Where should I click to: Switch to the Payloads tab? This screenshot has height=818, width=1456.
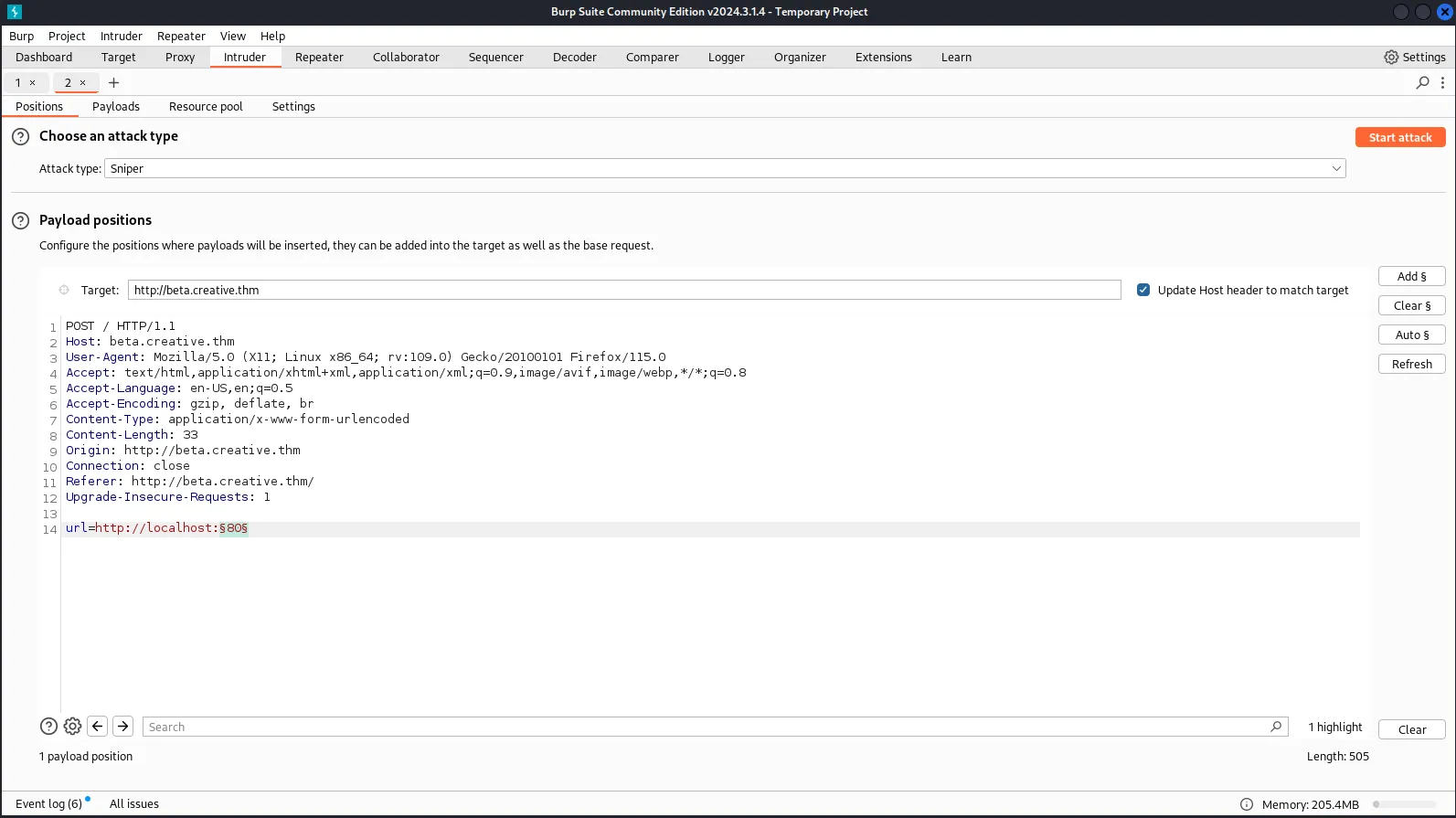click(116, 107)
